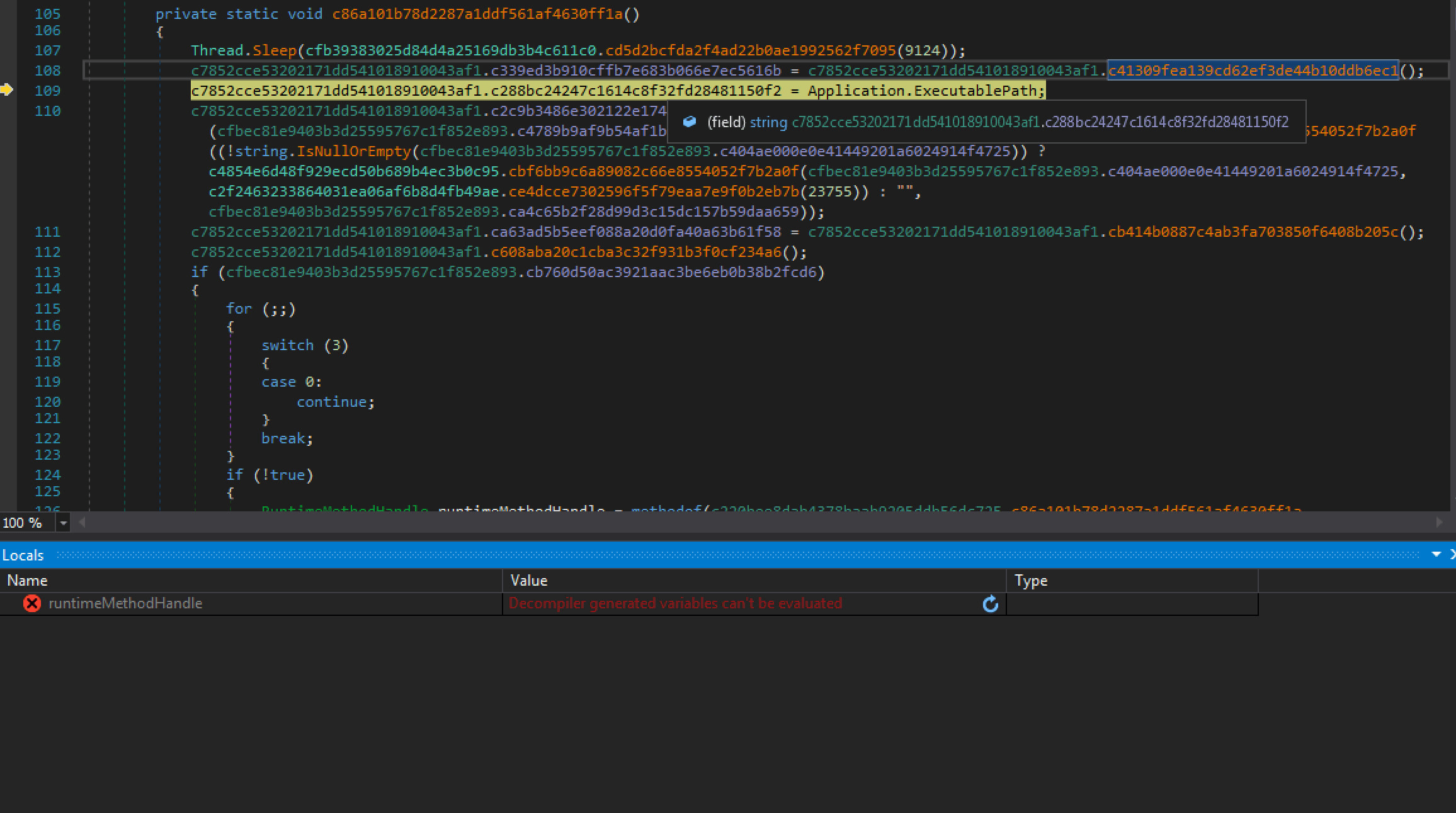Click 'case 0:' on line 119
The height and width of the screenshot is (813, 1456).
292,382
